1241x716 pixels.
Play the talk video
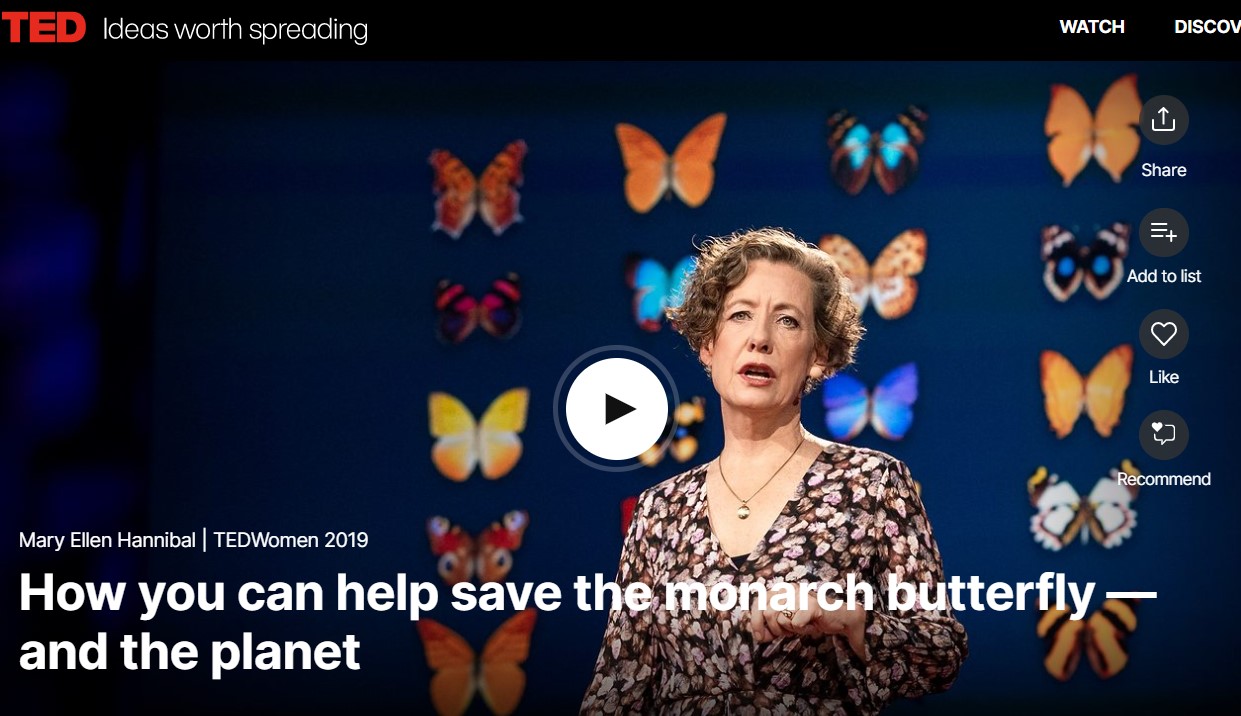coord(617,408)
